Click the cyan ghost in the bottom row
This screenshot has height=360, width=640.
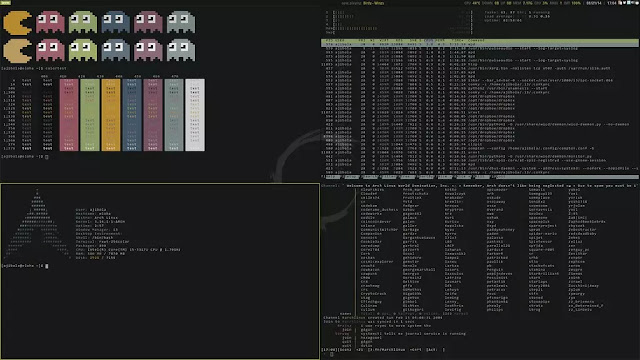(x=181, y=50)
